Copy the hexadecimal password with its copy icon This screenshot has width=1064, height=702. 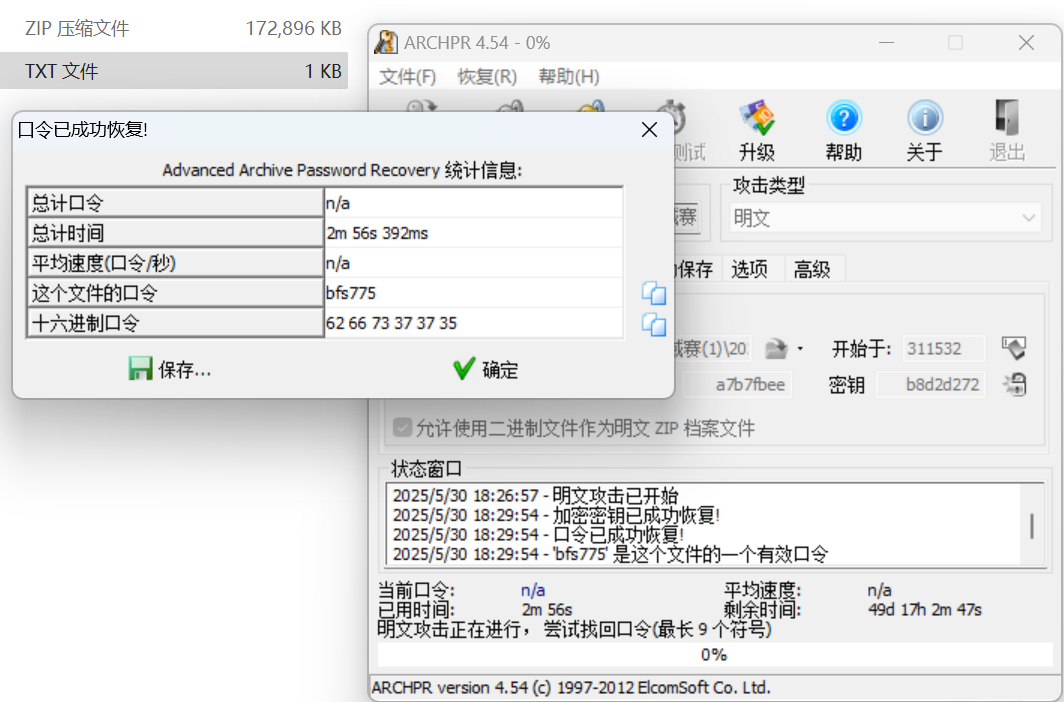click(653, 324)
